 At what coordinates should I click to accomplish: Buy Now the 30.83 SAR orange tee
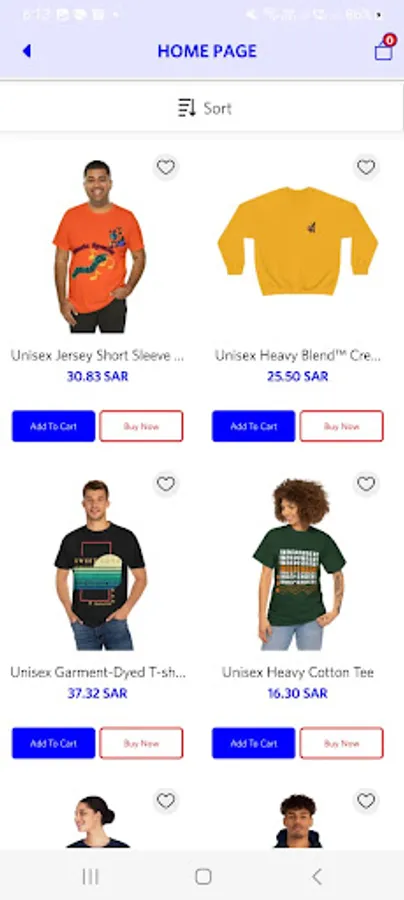(x=141, y=426)
